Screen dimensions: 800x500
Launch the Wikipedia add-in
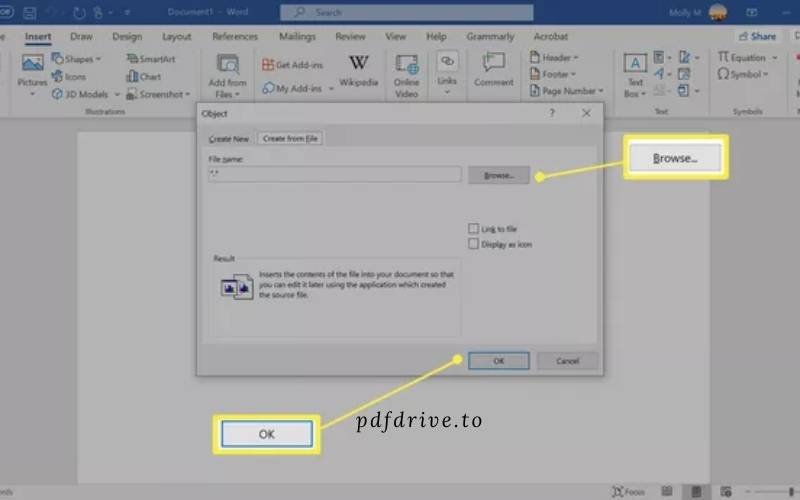click(x=359, y=70)
